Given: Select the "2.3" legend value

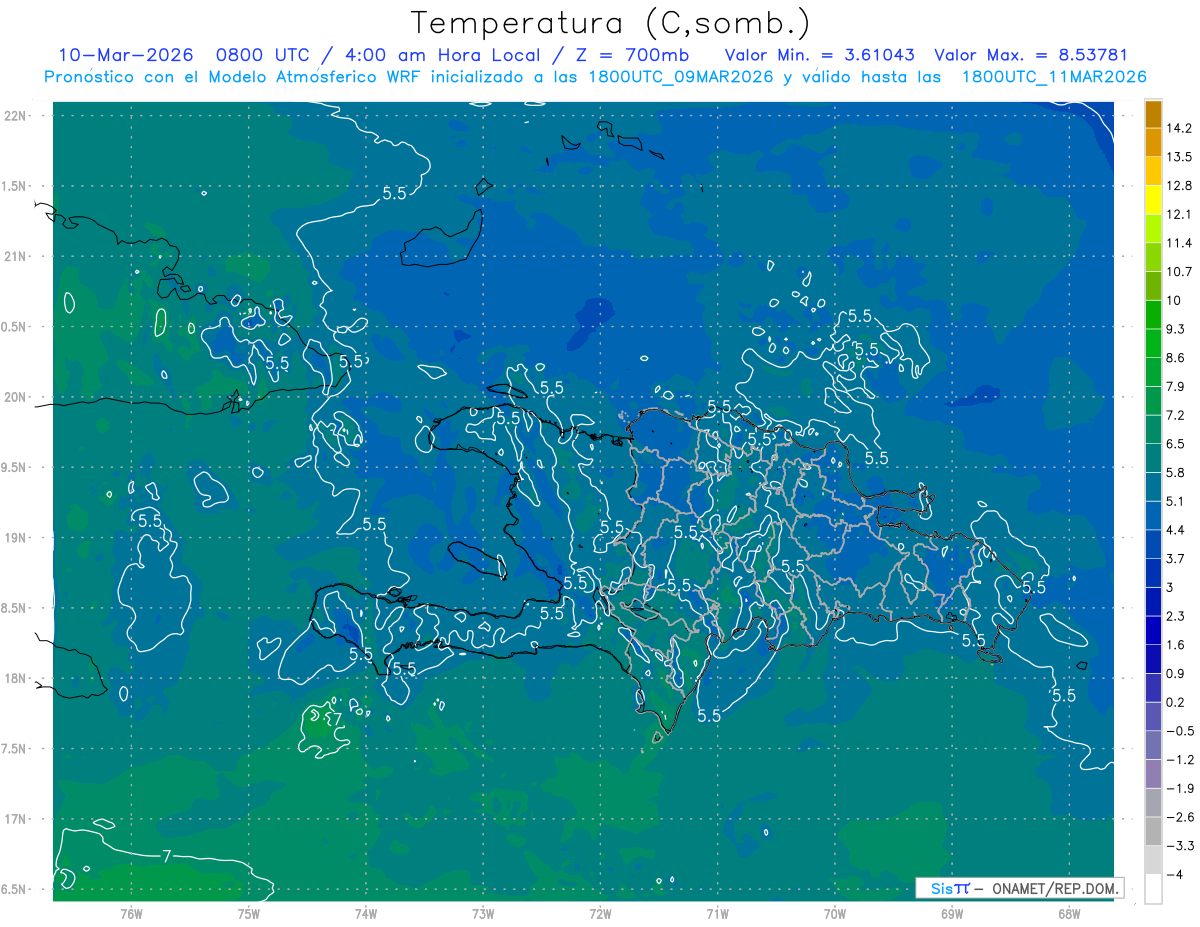Looking at the screenshot, I should pos(1178,616).
